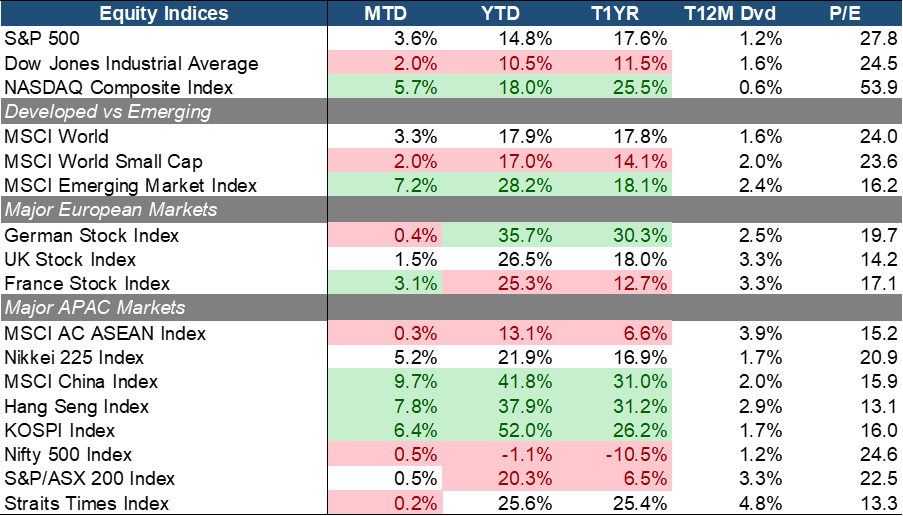903x516 pixels.
Task: Click the Major APAC Markets section label
Action: pos(95,307)
